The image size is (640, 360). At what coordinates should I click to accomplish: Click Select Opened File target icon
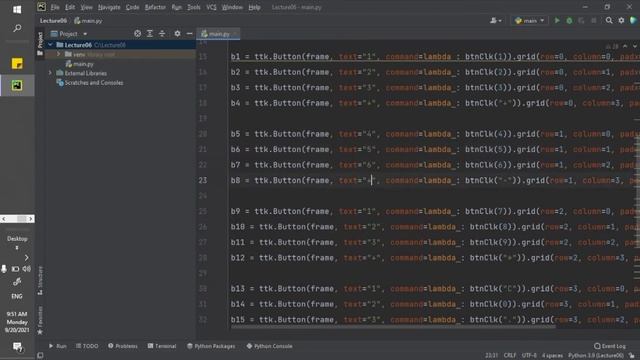[x=138, y=34]
